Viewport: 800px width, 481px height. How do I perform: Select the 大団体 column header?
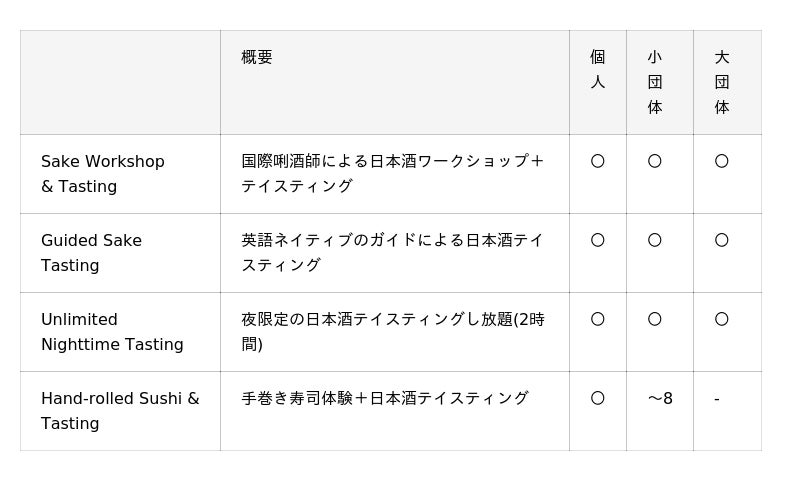[722, 82]
